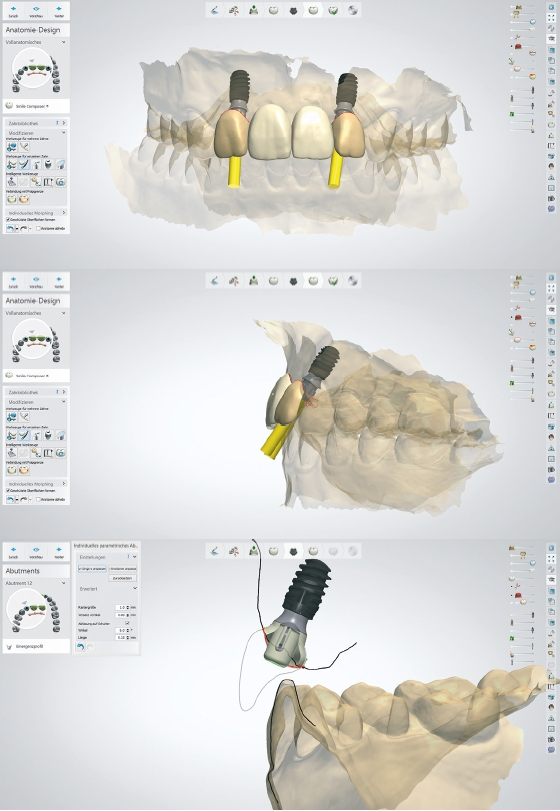Click the zurücksetzen button in abutment settings
This screenshot has width=560, height=811.
(x=123, y=578)
